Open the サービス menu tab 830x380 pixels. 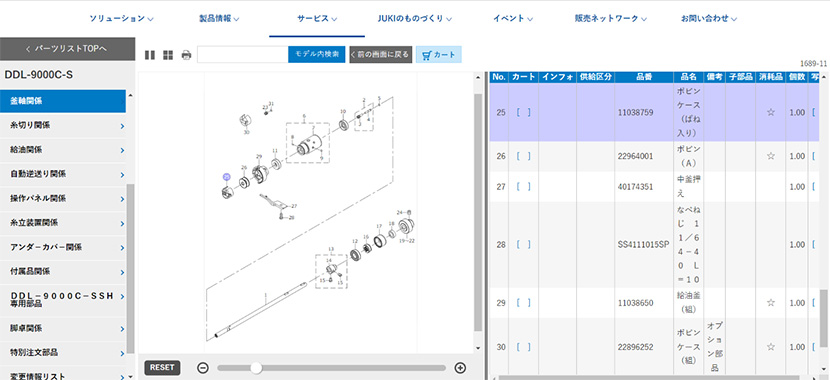pyautogui.click(x=317, y=19)
